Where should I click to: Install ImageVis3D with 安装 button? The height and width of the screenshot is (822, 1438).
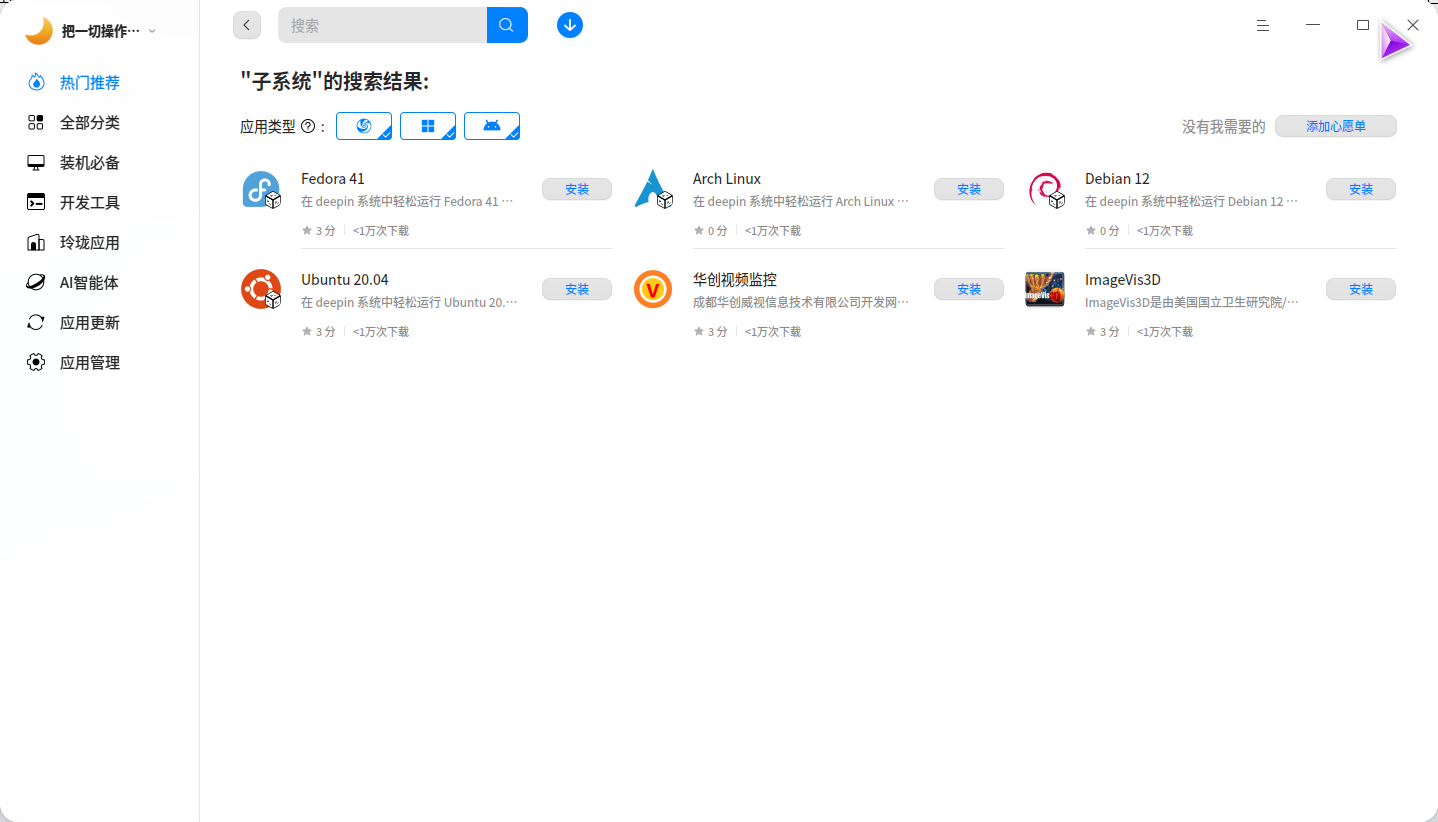[x=1361, y=289]
